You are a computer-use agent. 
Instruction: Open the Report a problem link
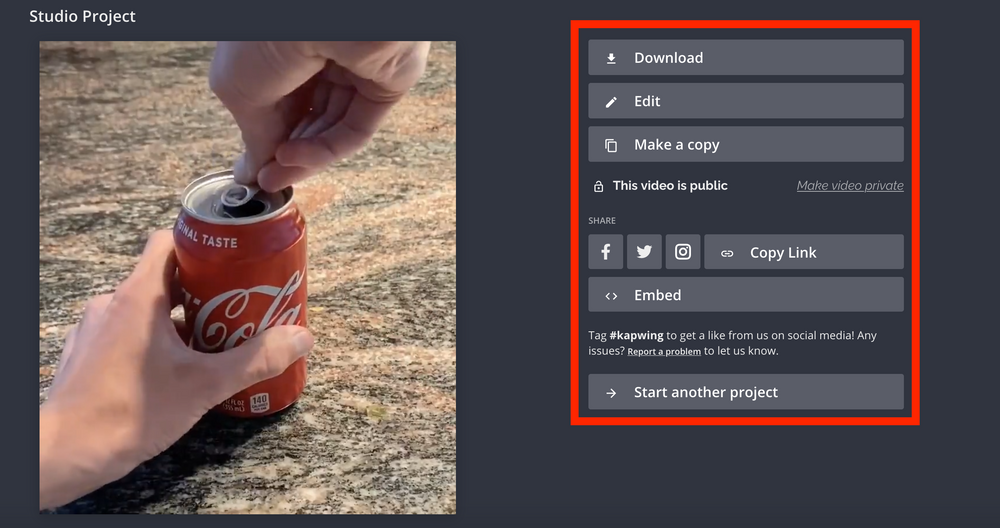pos(664,352)
